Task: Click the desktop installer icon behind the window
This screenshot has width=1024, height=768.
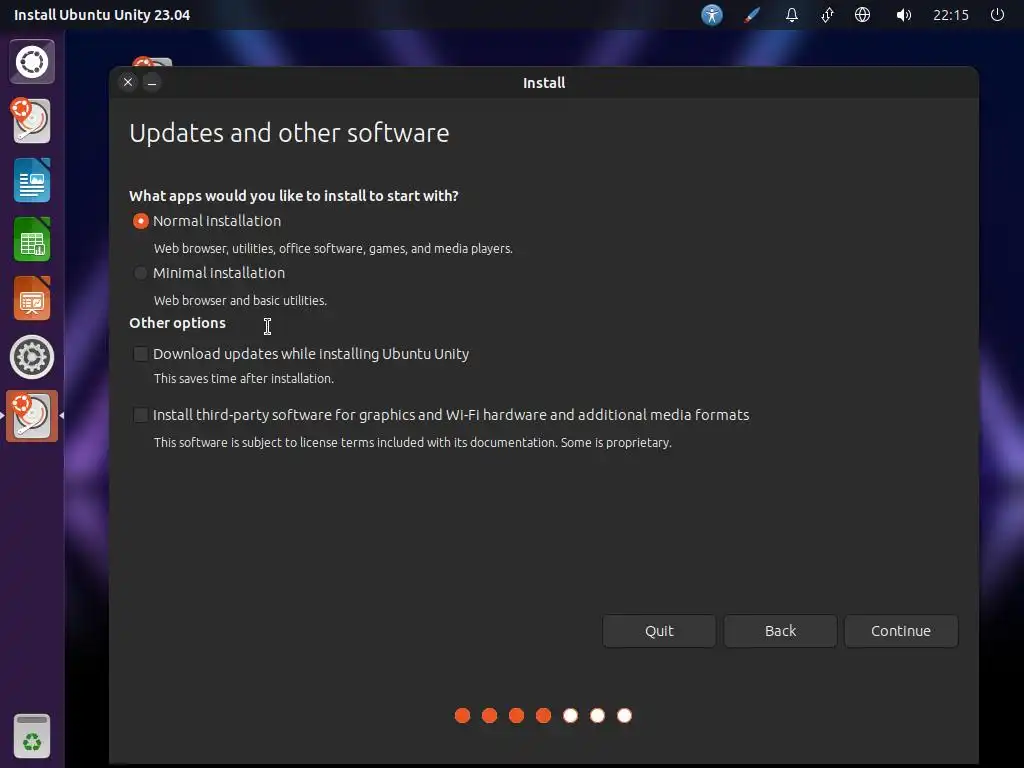Action: [152, 62]
